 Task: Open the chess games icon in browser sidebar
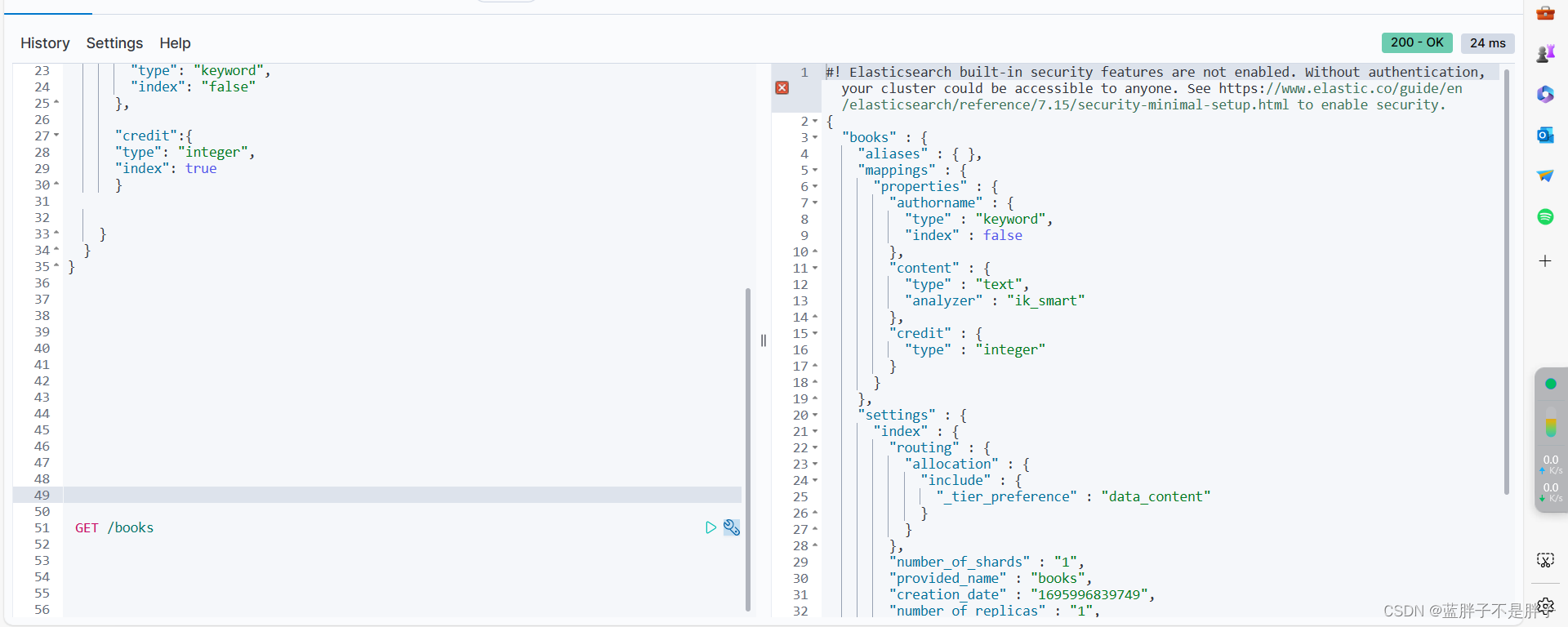(x=1545, y=53)
